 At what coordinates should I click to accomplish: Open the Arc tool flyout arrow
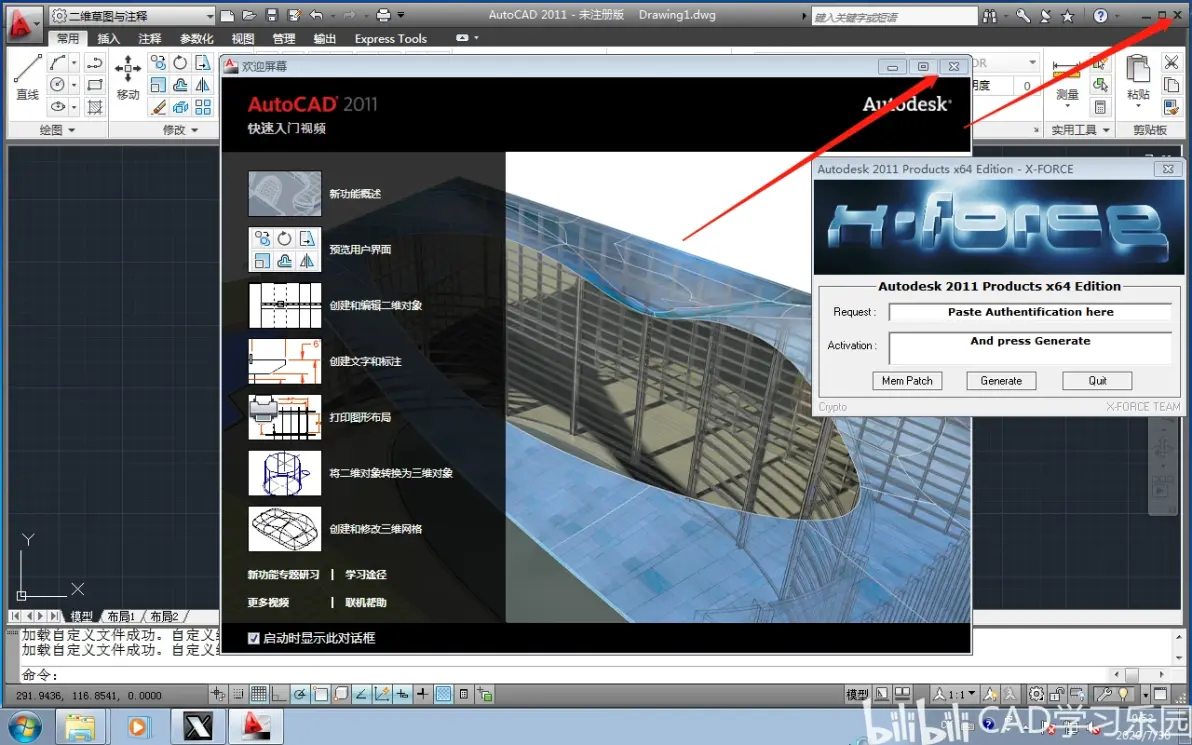pos(74,62)
